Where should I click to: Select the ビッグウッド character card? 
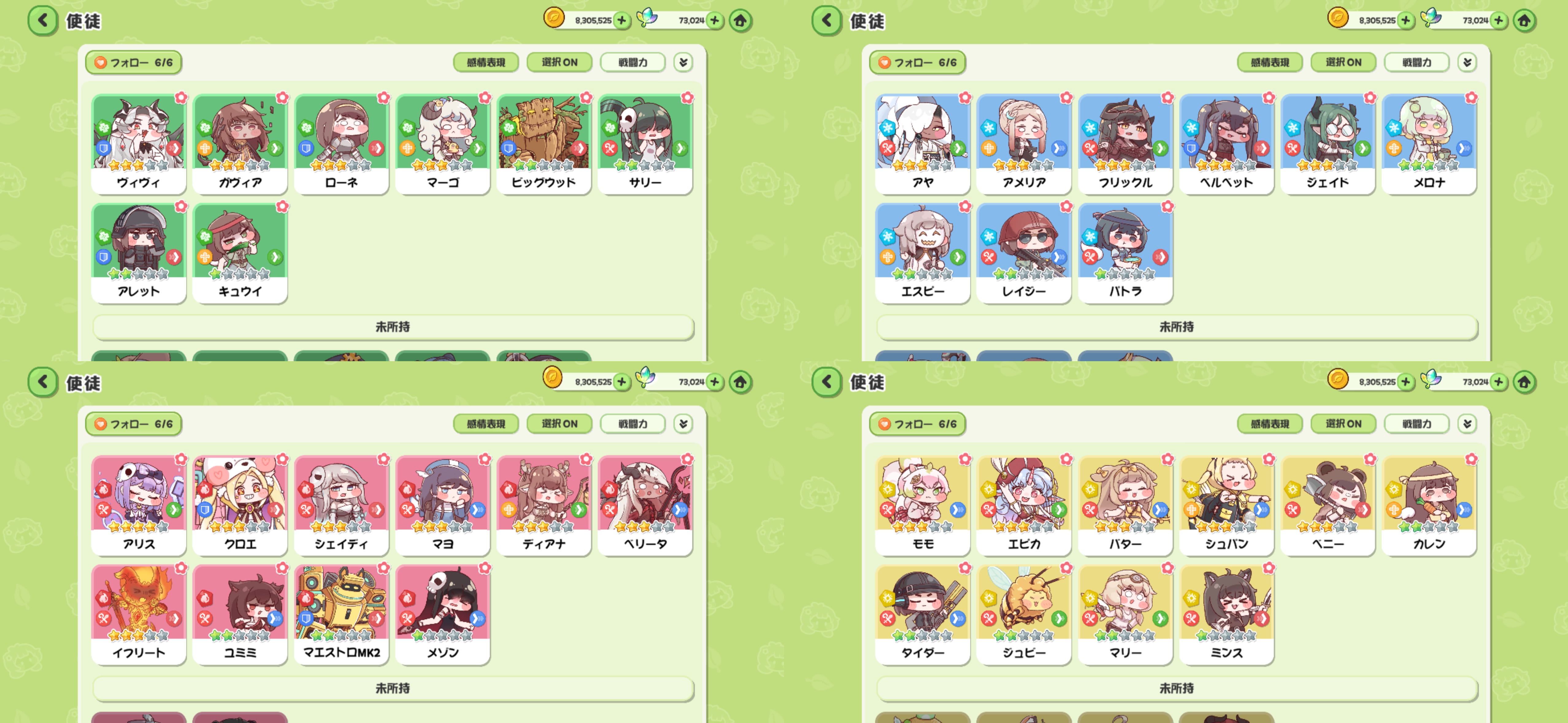(544, 144)
